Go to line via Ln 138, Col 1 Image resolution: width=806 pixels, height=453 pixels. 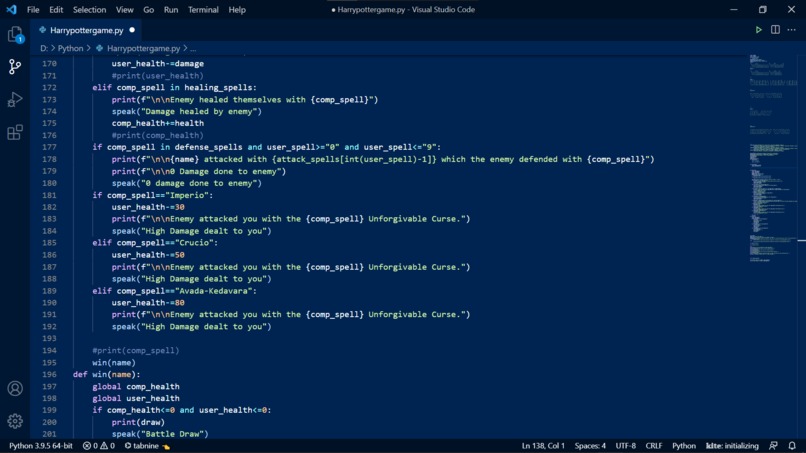click(543, 446)
